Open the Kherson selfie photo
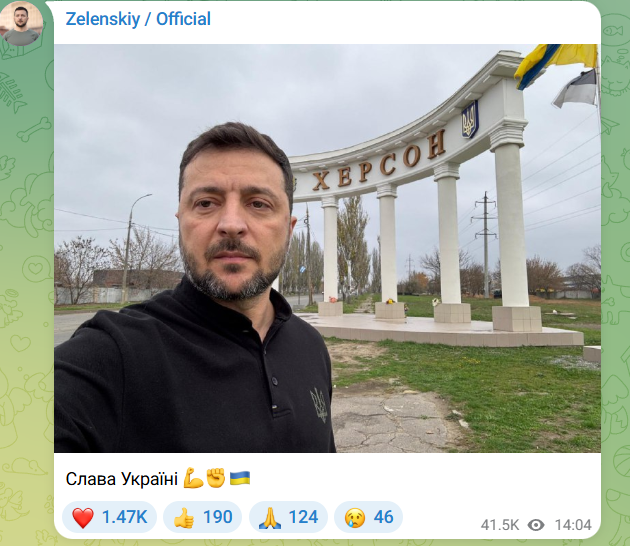This screenshot has height=546, width=630. coord(327,248)
